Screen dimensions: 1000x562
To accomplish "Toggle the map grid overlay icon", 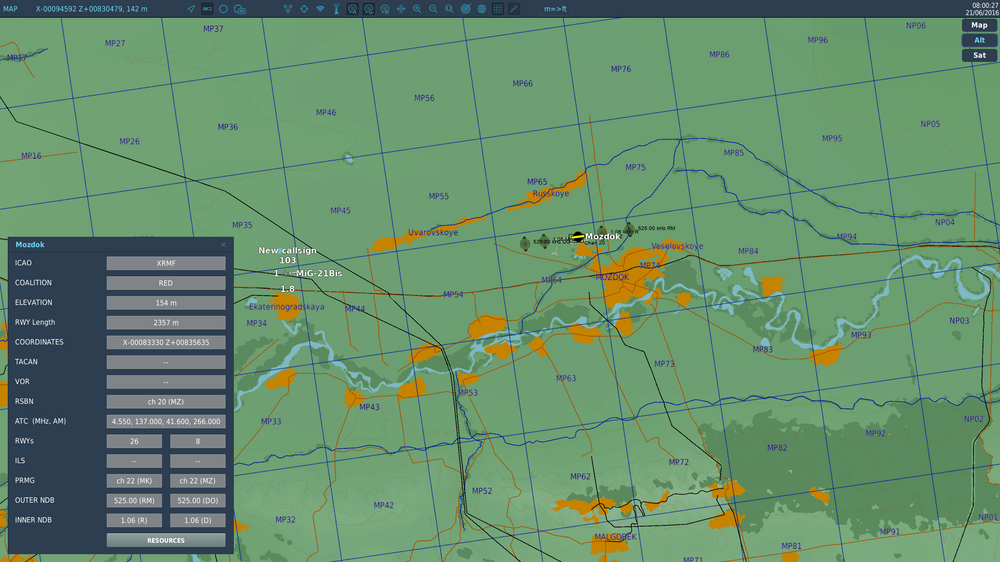I will 498,9.
